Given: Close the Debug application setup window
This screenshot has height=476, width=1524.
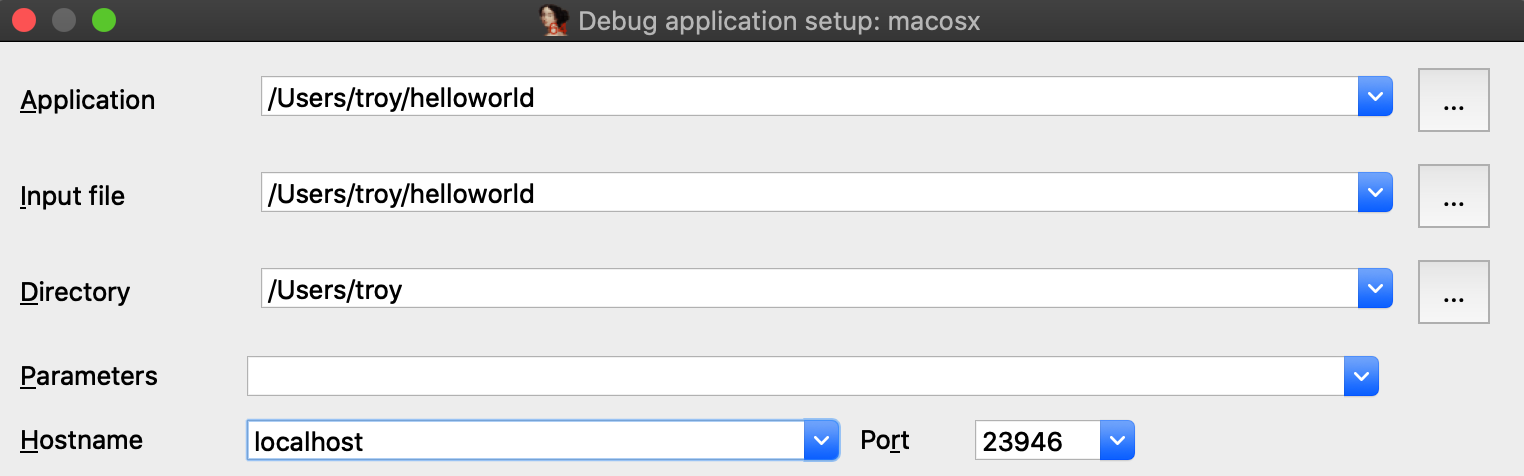Looking at the screenshot, I should click(25, 20).
